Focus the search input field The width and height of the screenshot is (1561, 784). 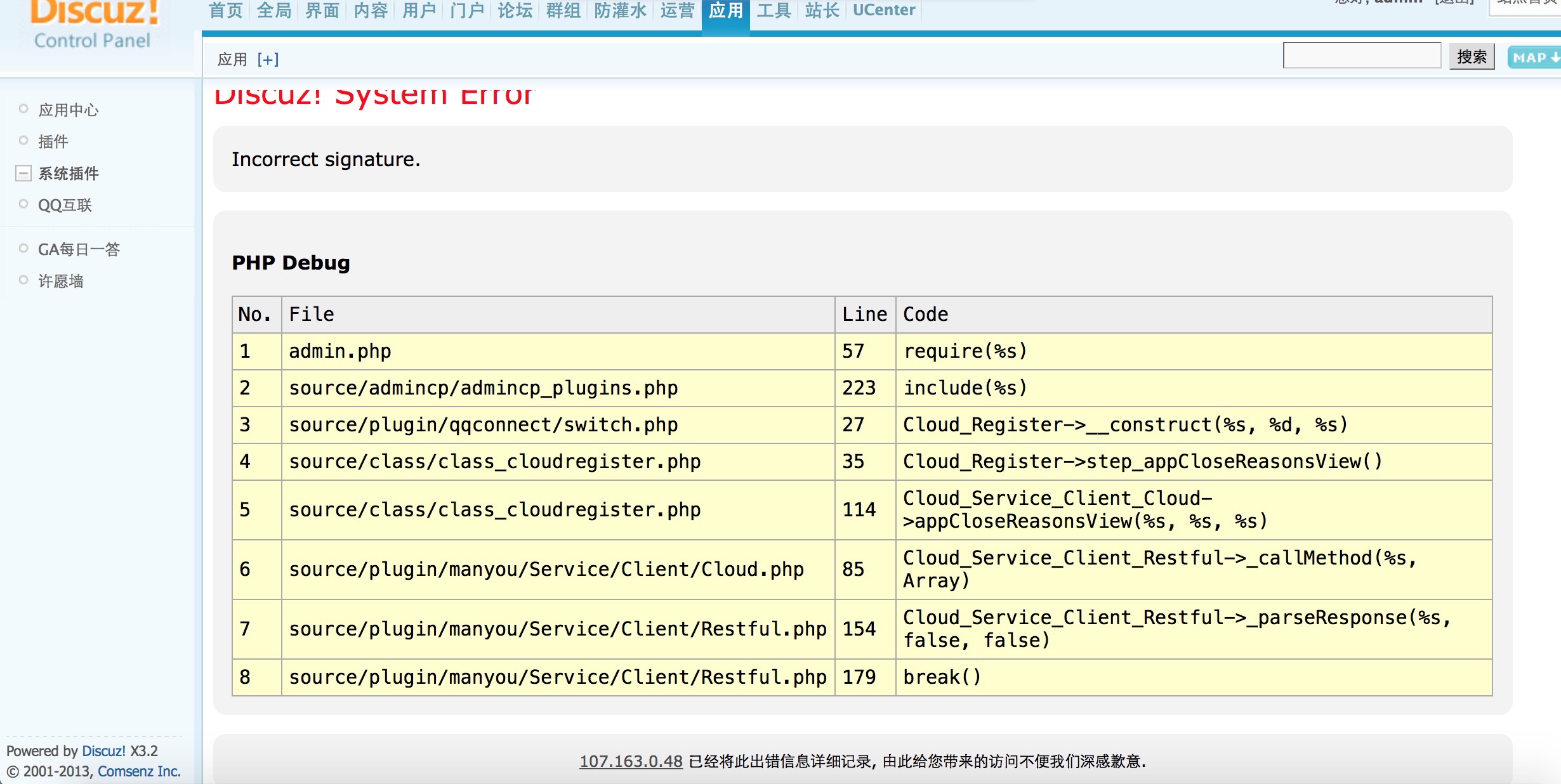(x=1362, y=56)
